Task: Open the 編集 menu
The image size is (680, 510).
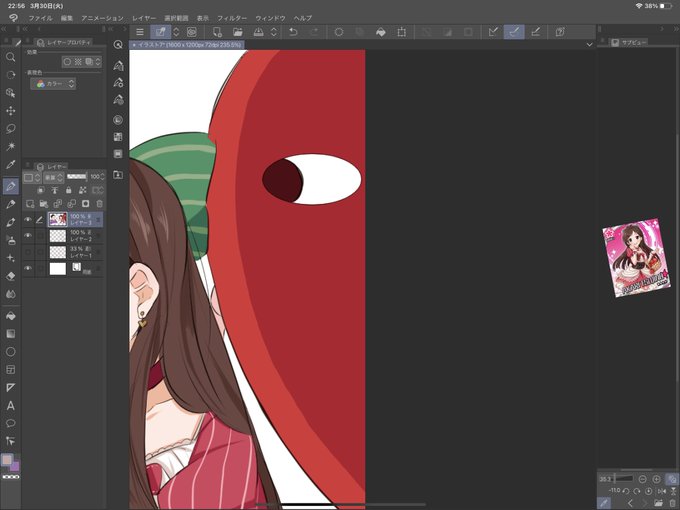Action: pyautogui.click(x=67, y=18)
